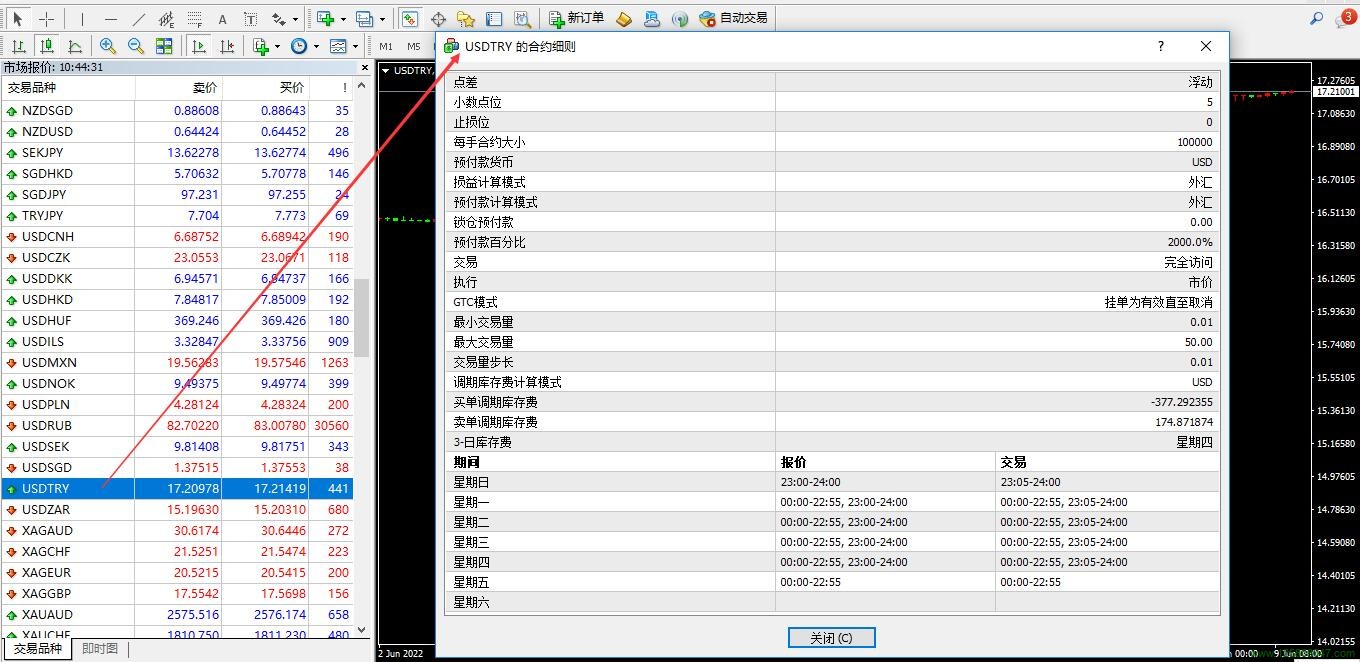Pick the horizontal line drawing tool

[x=110, y=18]
